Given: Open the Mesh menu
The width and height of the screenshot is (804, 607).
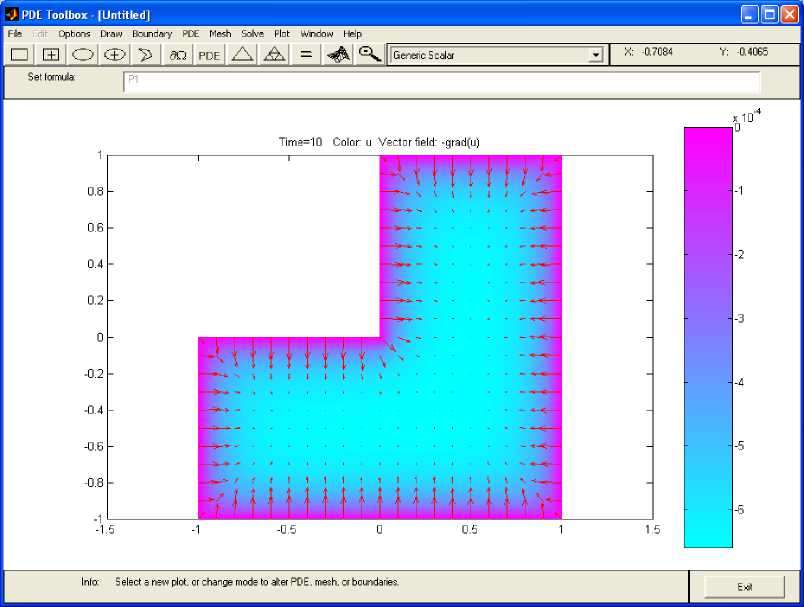Looking at the screenshot, I should click(220, 34).
